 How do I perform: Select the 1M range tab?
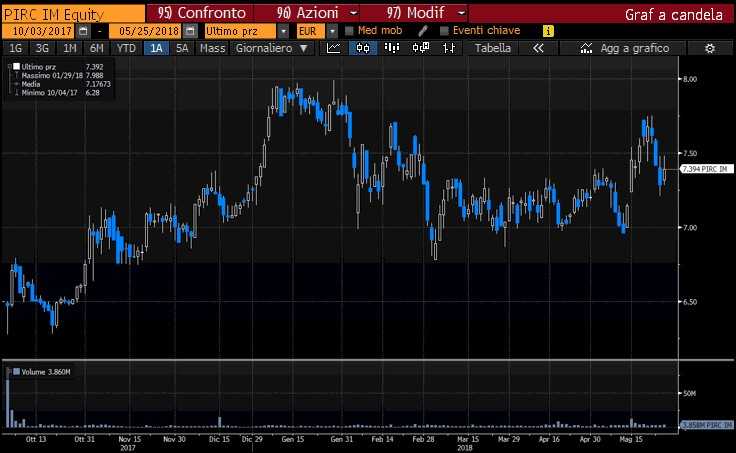[69, 48]
